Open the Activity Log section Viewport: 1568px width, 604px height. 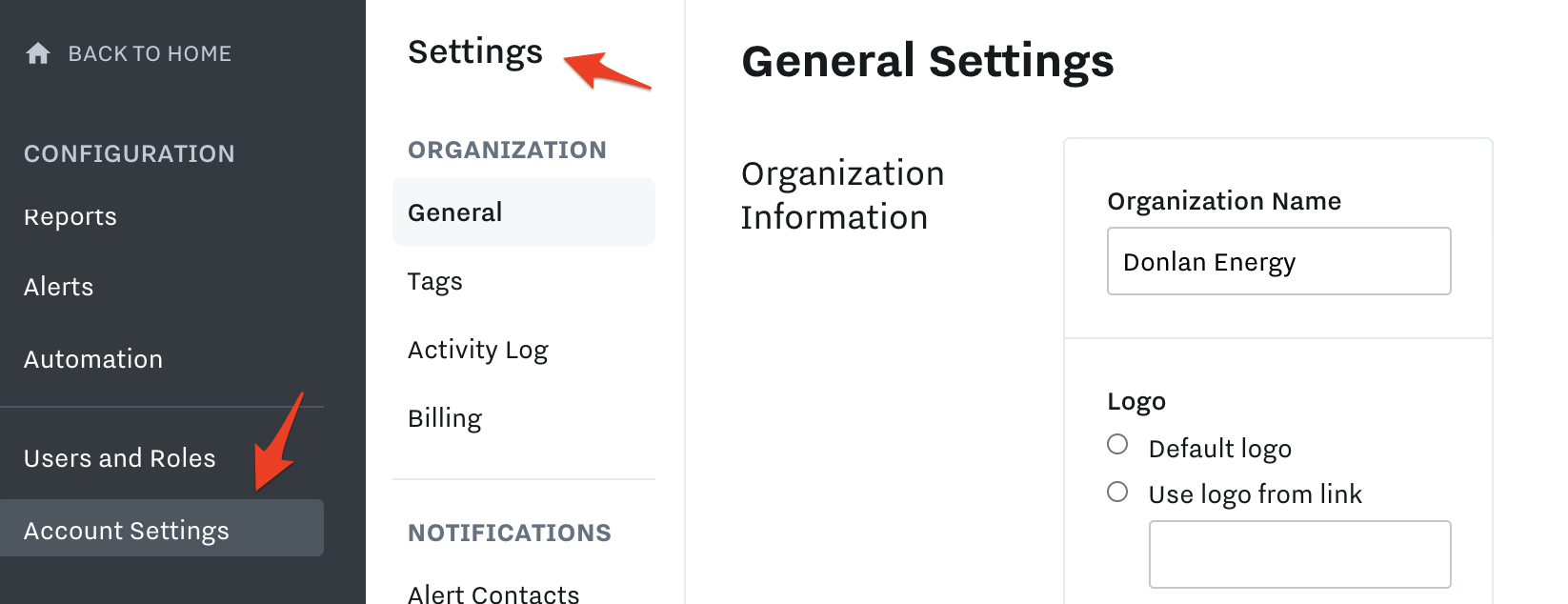click(478, 350)
